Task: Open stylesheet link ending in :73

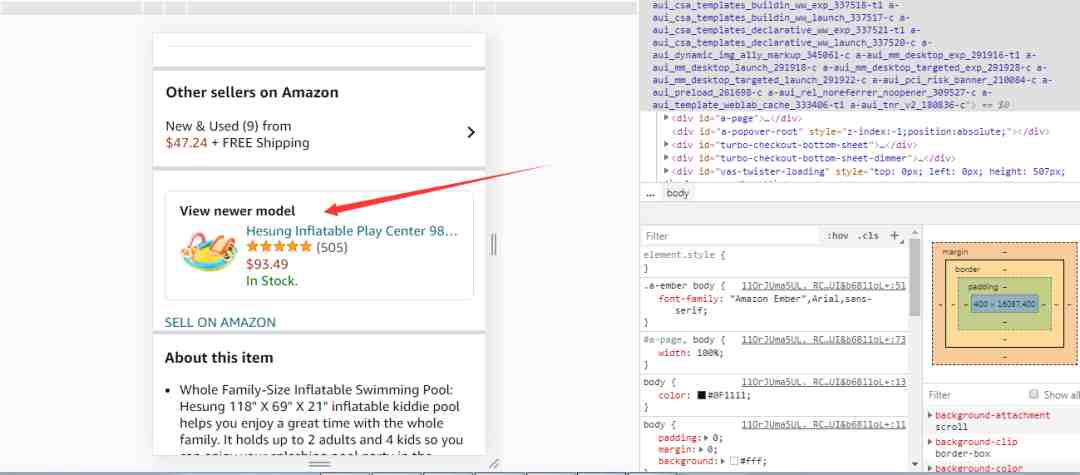Action: click(823, 340)
